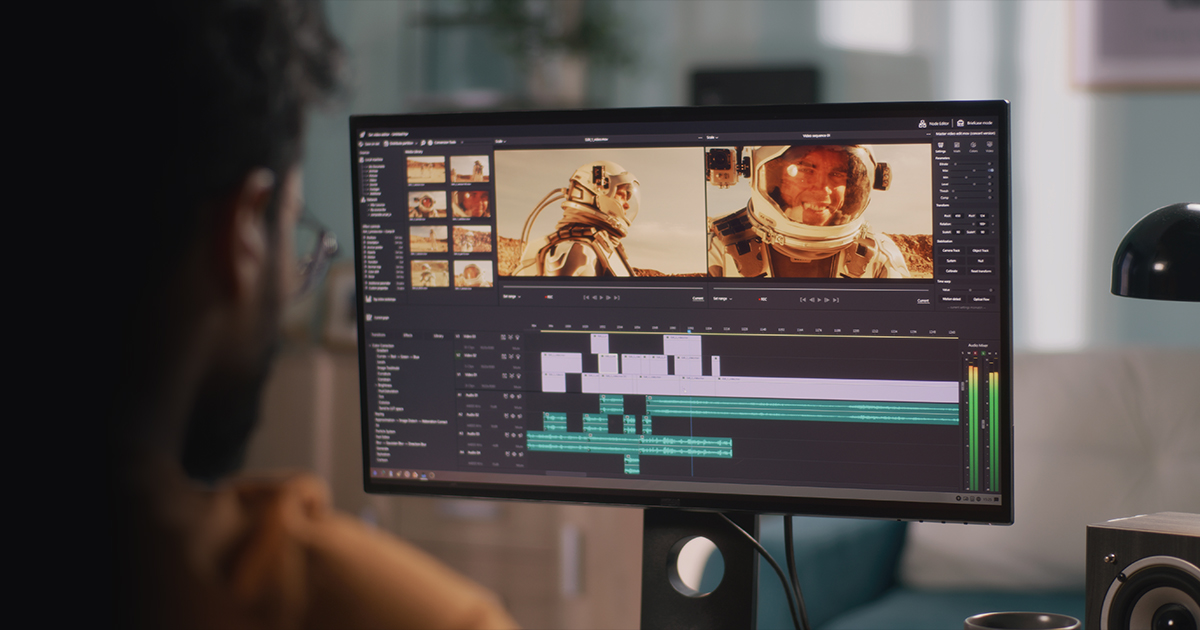
Task: Click the Camera Track button
Action: click(951, 250)
